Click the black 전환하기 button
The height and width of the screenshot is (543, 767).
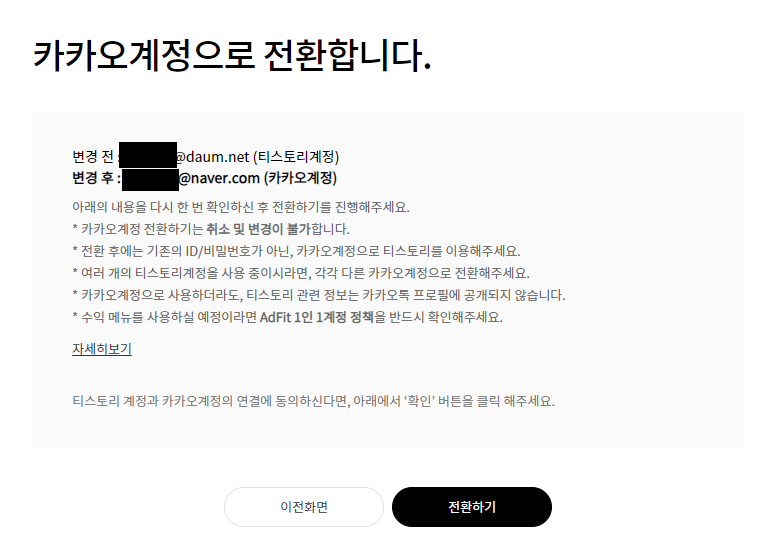pos(472,507)
